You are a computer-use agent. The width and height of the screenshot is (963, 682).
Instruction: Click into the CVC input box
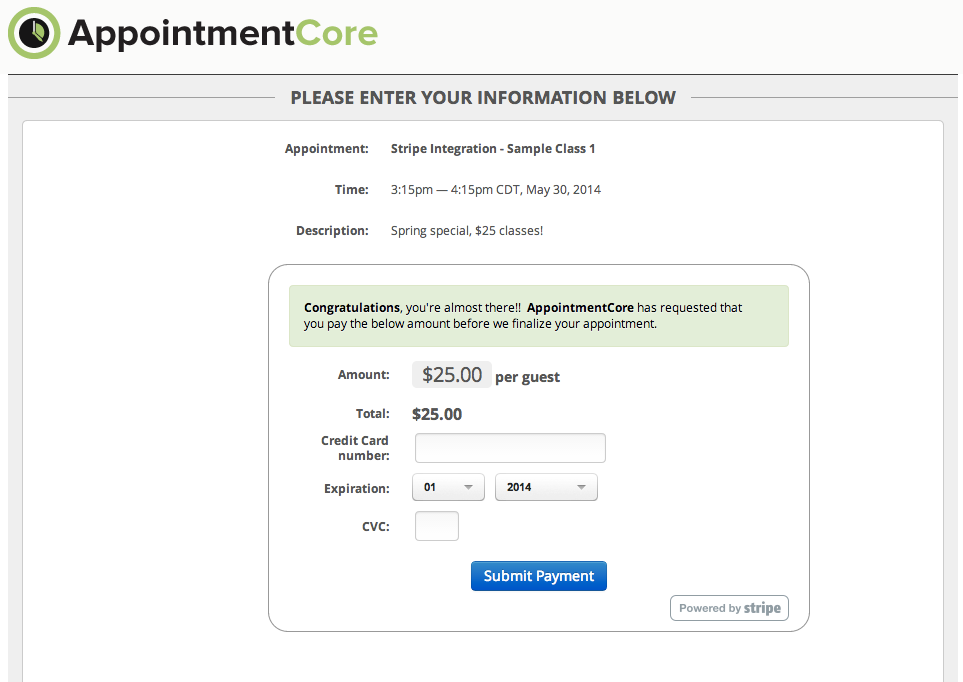pos(437,526)
